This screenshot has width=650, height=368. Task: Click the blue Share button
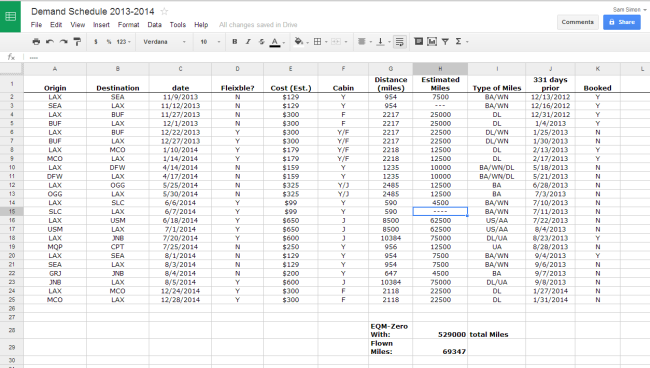[x=622, y=22]
